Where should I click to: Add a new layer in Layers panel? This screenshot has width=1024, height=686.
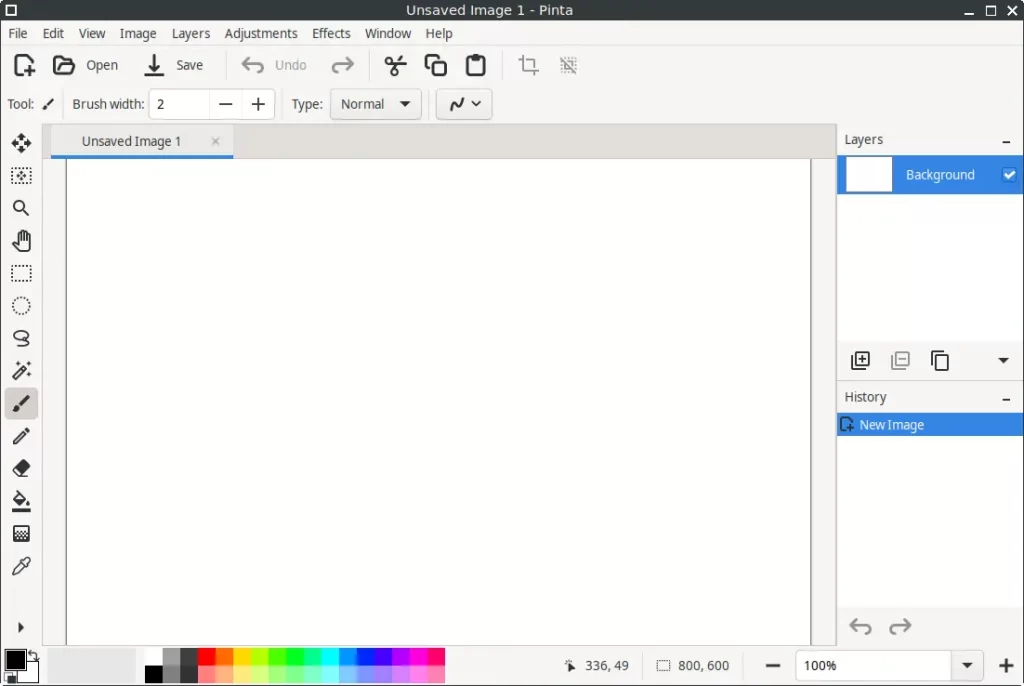pyautogui.click(x=861, y=361)
